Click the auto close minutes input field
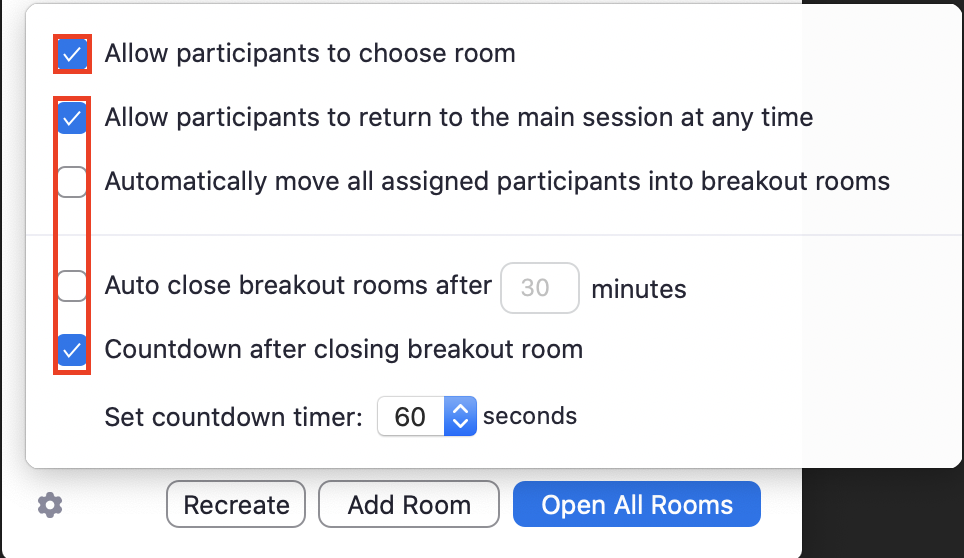Image resolution: width=964 pixels, height=558 pixels. (539, 288)
